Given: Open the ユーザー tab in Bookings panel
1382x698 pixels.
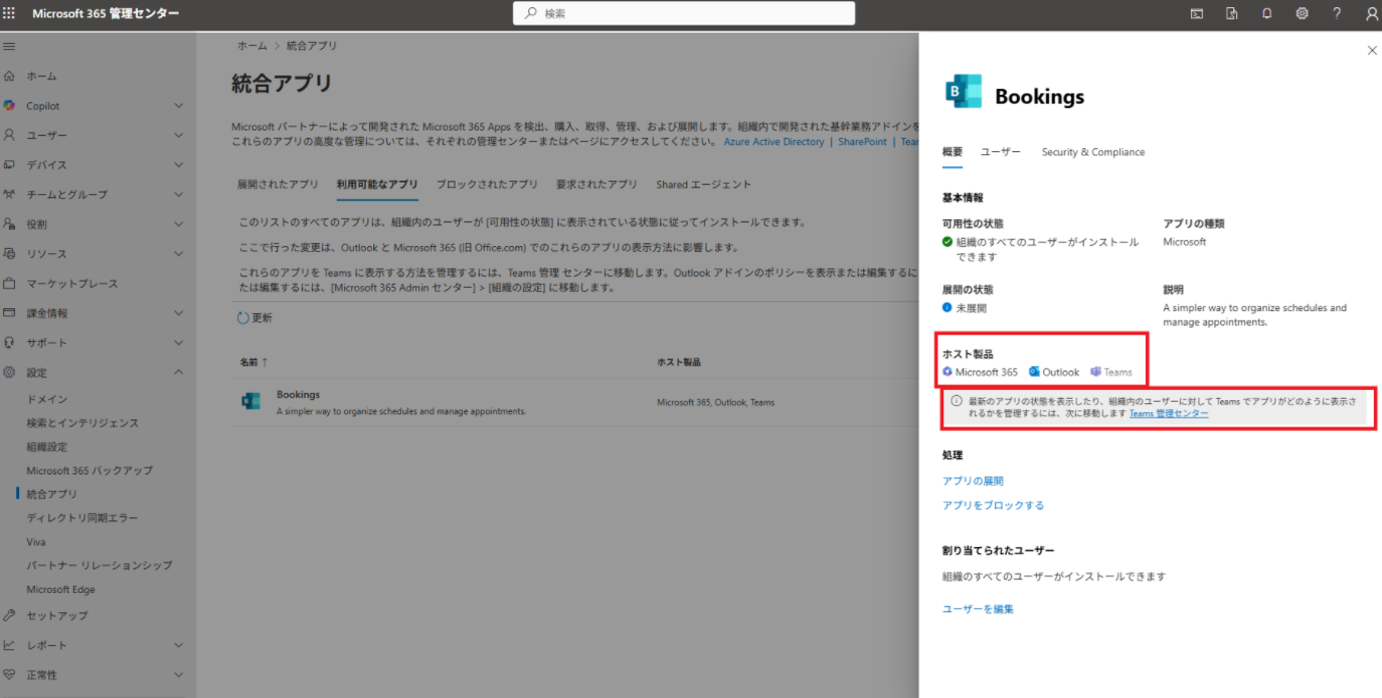Looking at the screenshot, I should [x=1001, y=152].
